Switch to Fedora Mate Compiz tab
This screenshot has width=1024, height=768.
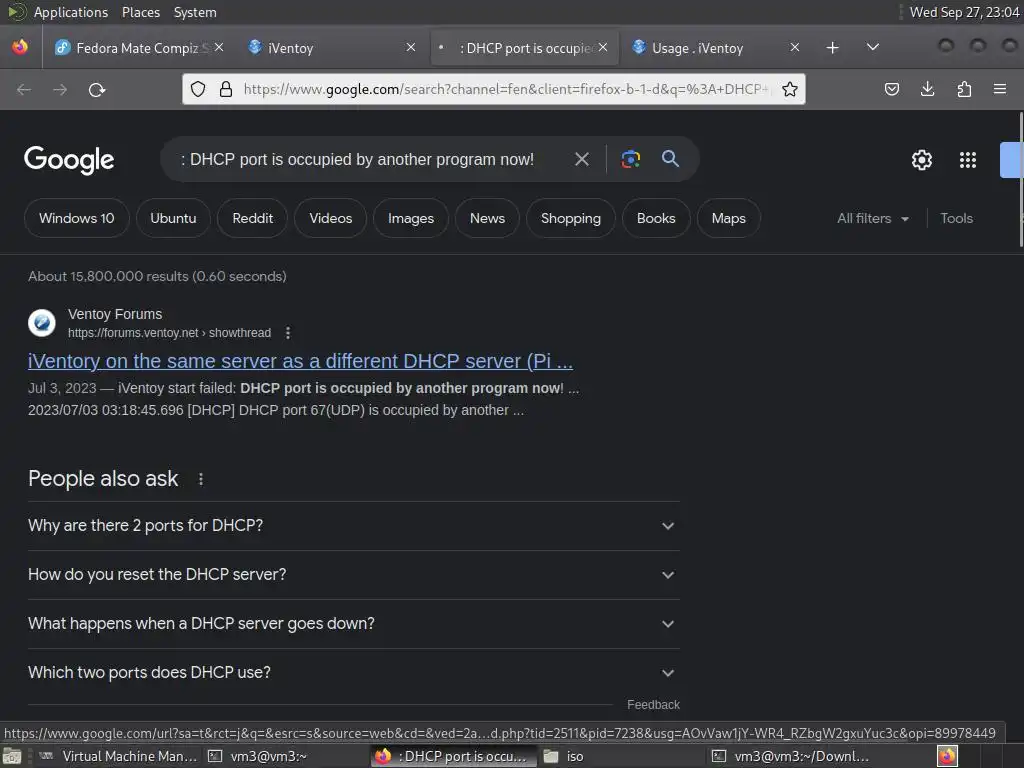(137, 48)
